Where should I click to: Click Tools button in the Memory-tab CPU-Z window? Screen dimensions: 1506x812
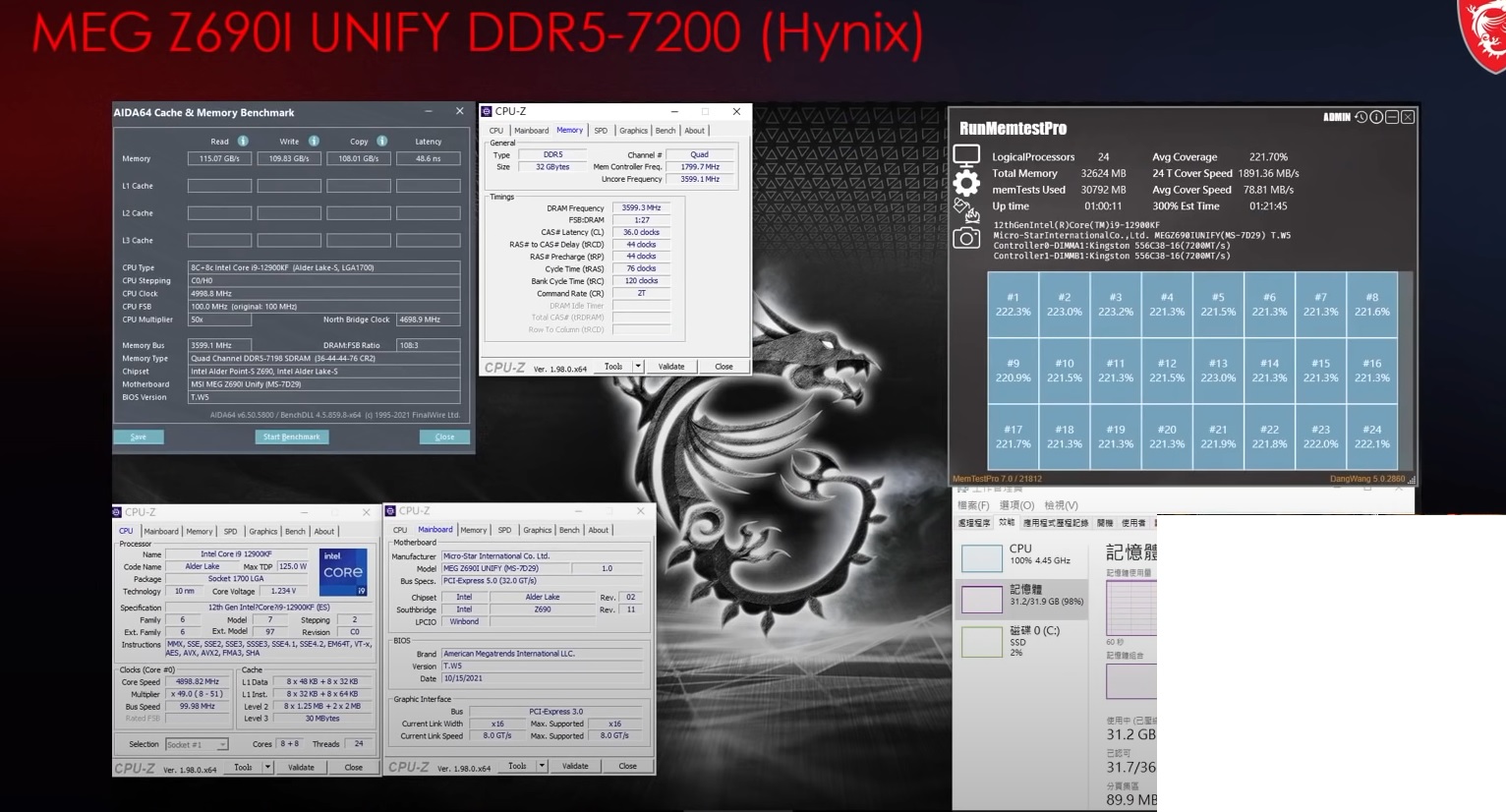tap(613, 367)
